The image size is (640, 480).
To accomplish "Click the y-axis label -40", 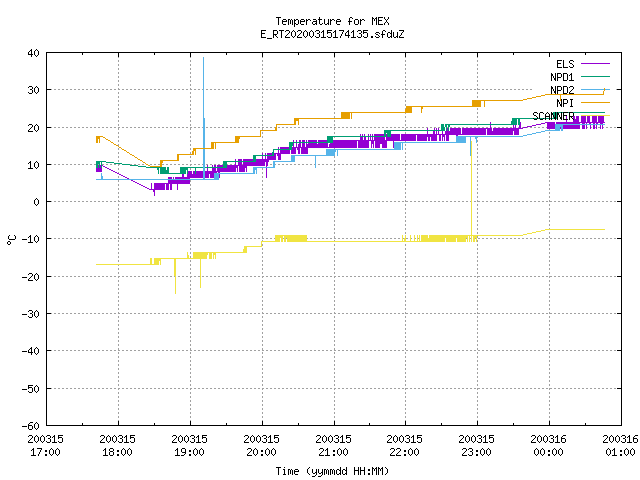I will coord(31,351).
